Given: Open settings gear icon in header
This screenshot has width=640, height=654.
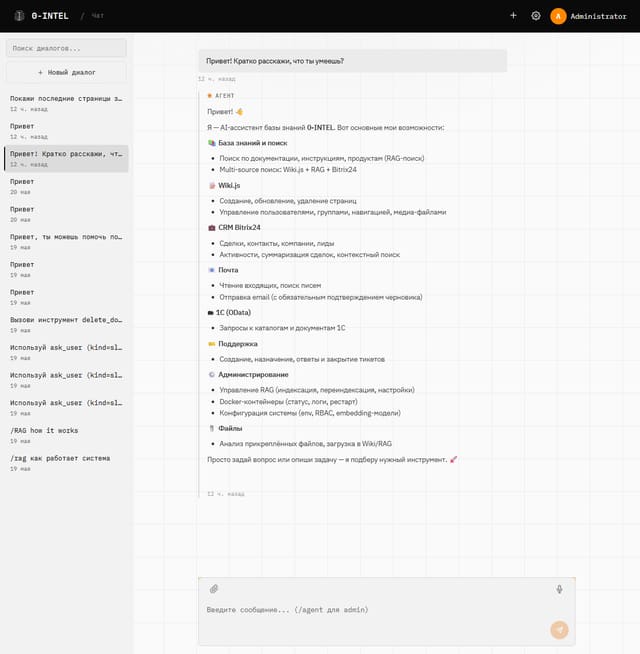Looking at the screenshot, I should pos(536,16).
